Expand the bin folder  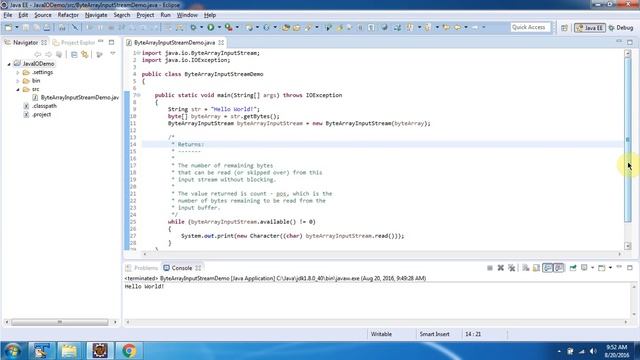[18, 81]
